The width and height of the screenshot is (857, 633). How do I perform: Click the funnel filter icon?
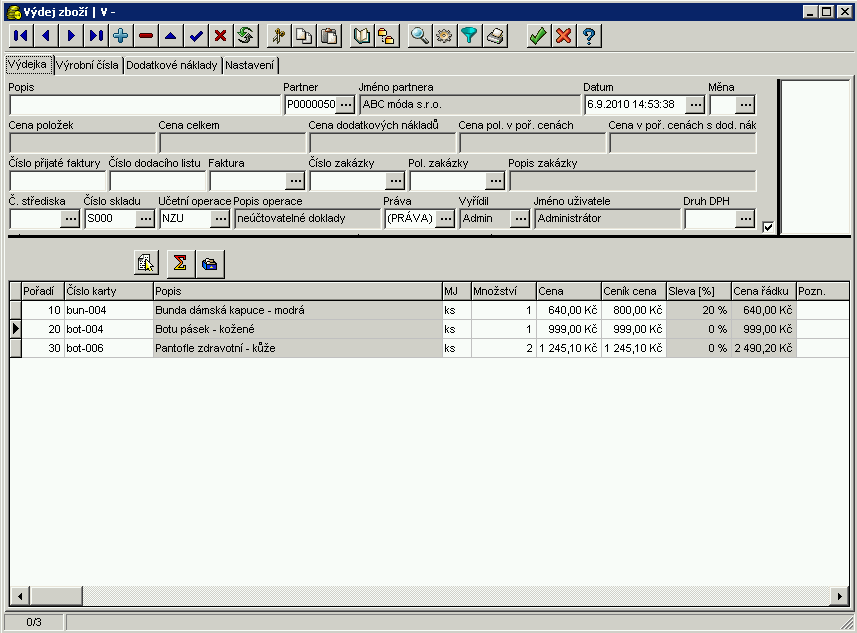point(469,36)
